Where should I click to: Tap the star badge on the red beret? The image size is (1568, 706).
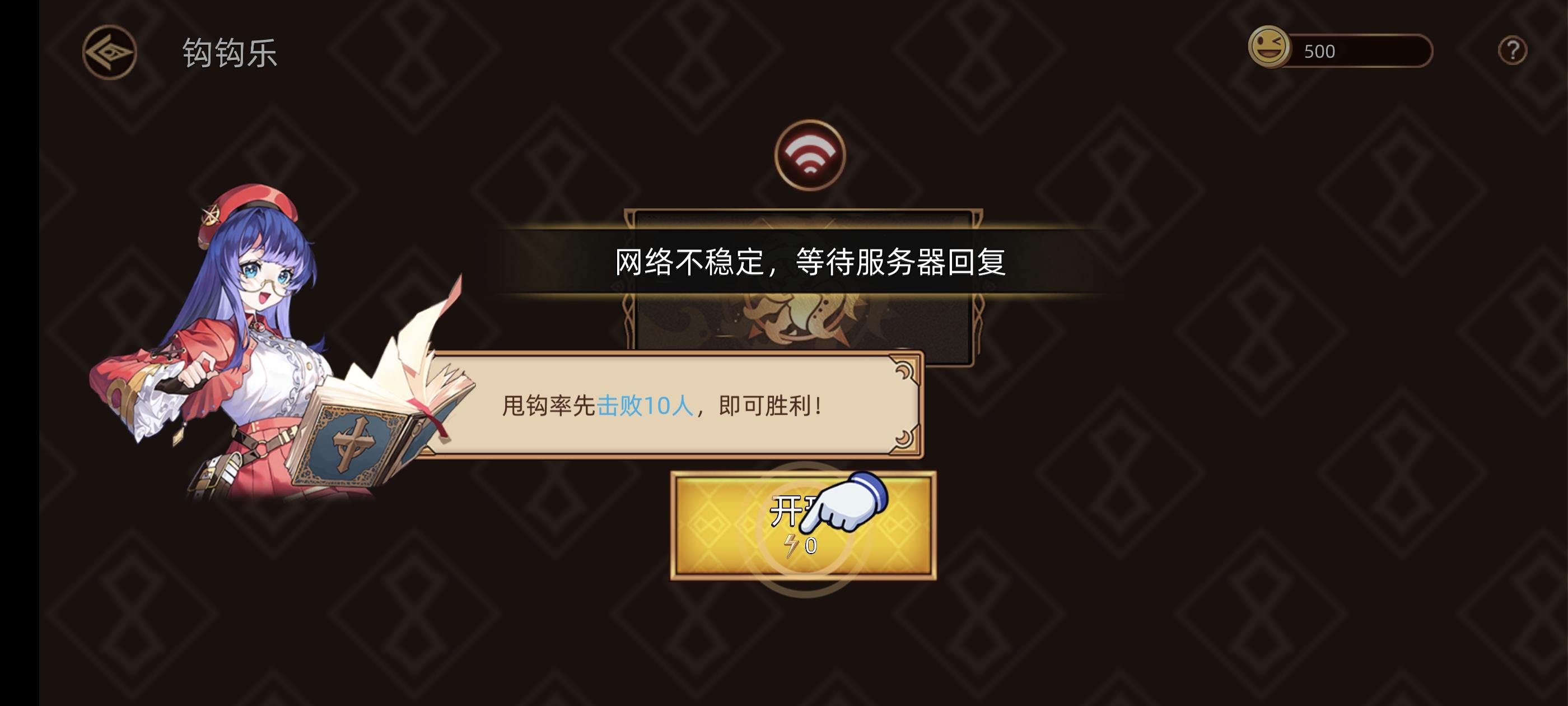point(212,216)
